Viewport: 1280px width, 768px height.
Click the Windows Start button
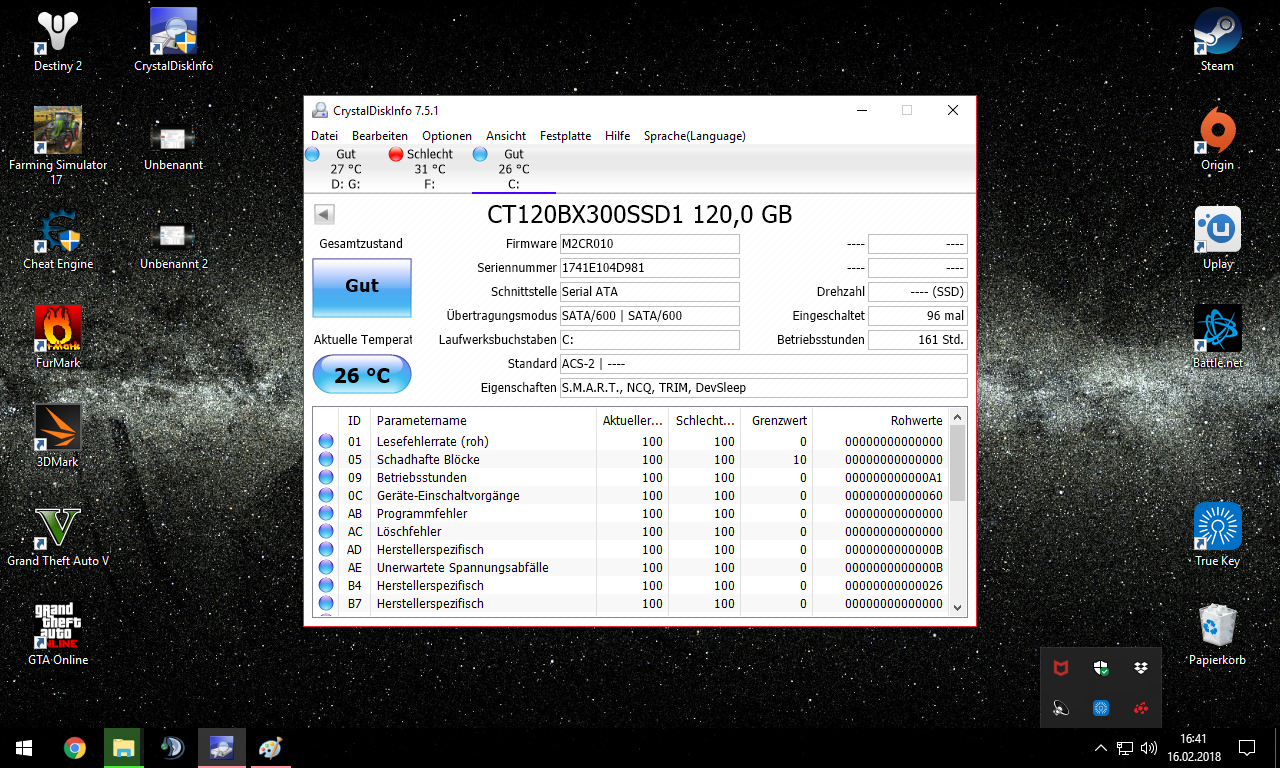coord(24,748)
